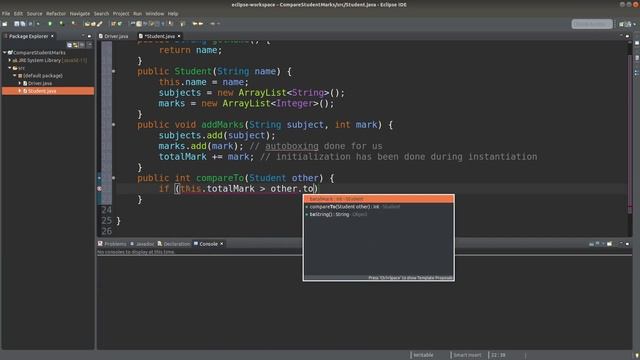Open the Project menu
640x360 pixels.
tap(121, 13)
